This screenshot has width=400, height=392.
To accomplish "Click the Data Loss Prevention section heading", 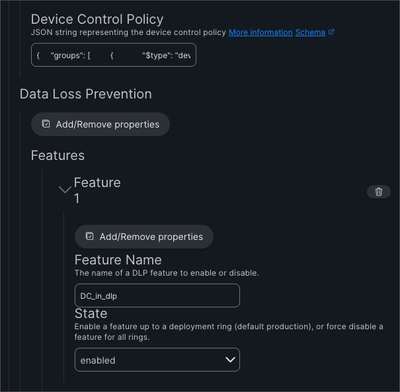I will pyautogui.click(x=86, y=94).
